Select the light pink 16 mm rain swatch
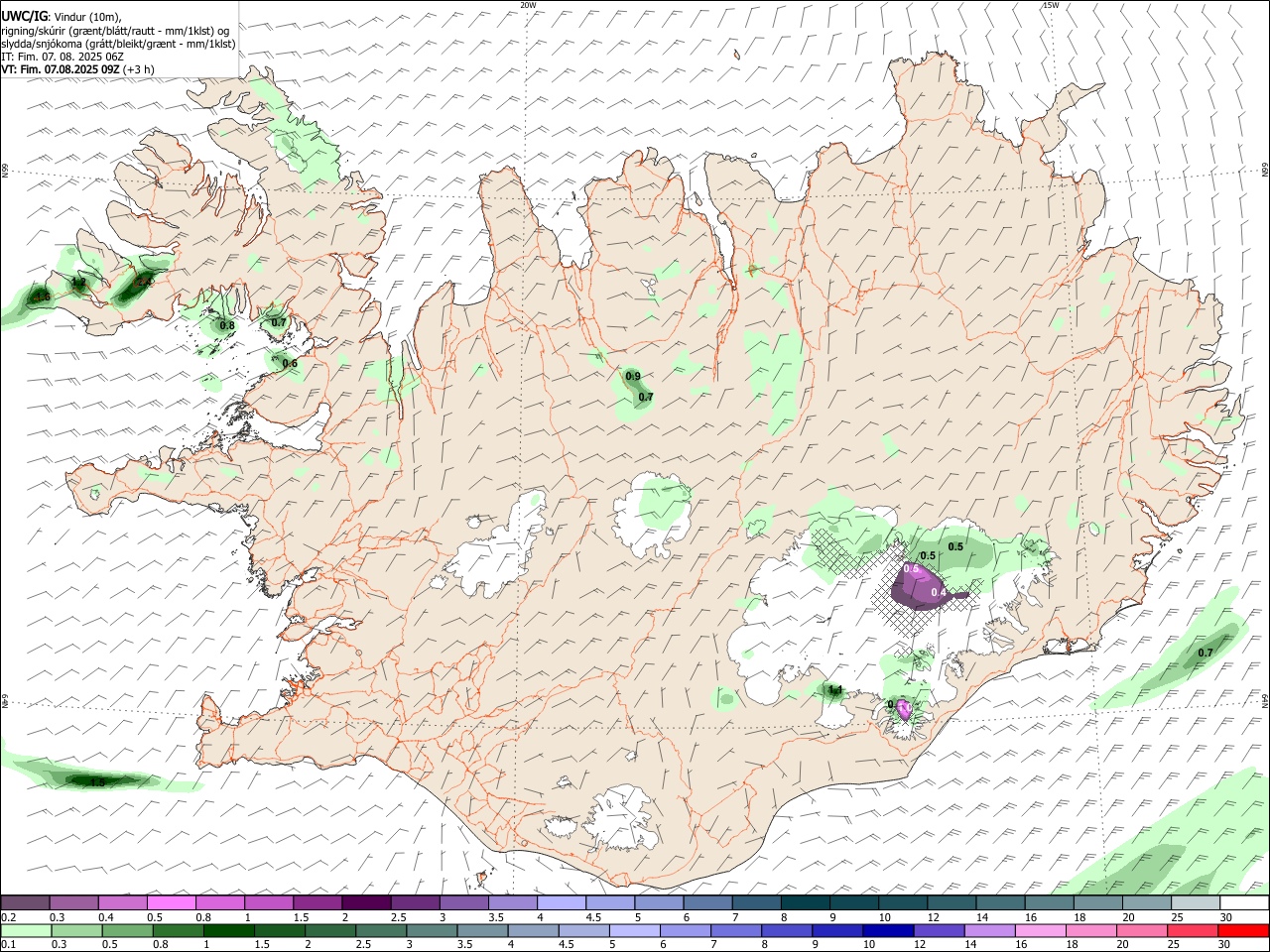 (1040, 930)
